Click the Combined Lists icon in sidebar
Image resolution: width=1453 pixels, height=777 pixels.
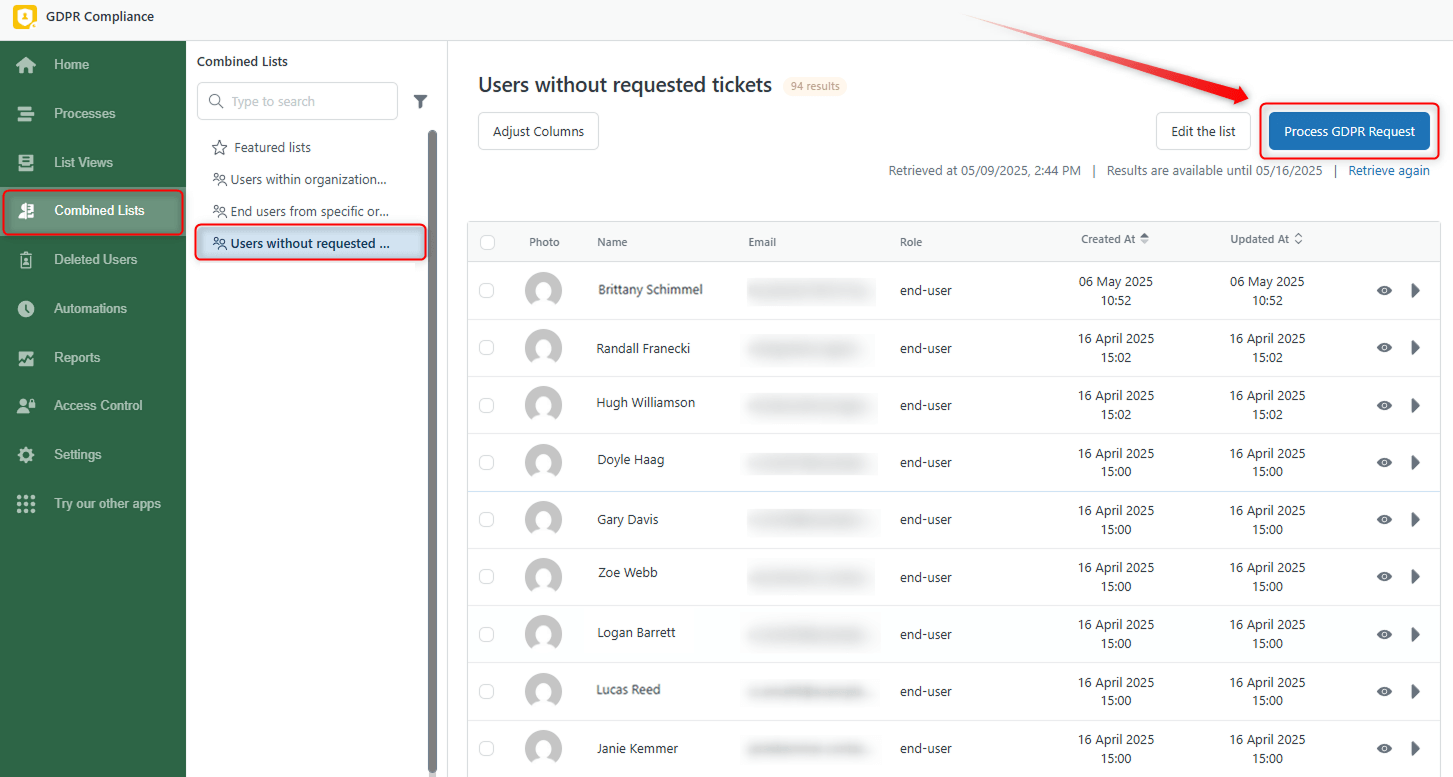[x=27, y=211]
